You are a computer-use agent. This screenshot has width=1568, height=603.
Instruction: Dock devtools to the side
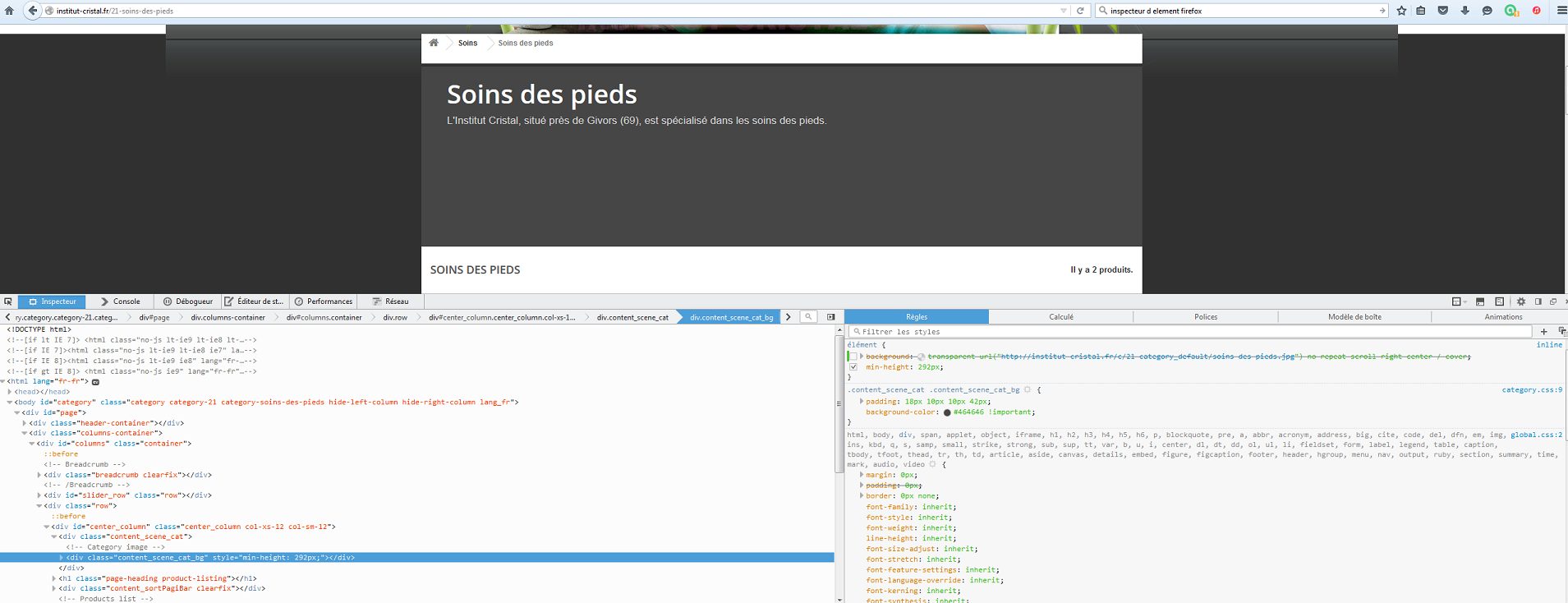pos(1538,301)
